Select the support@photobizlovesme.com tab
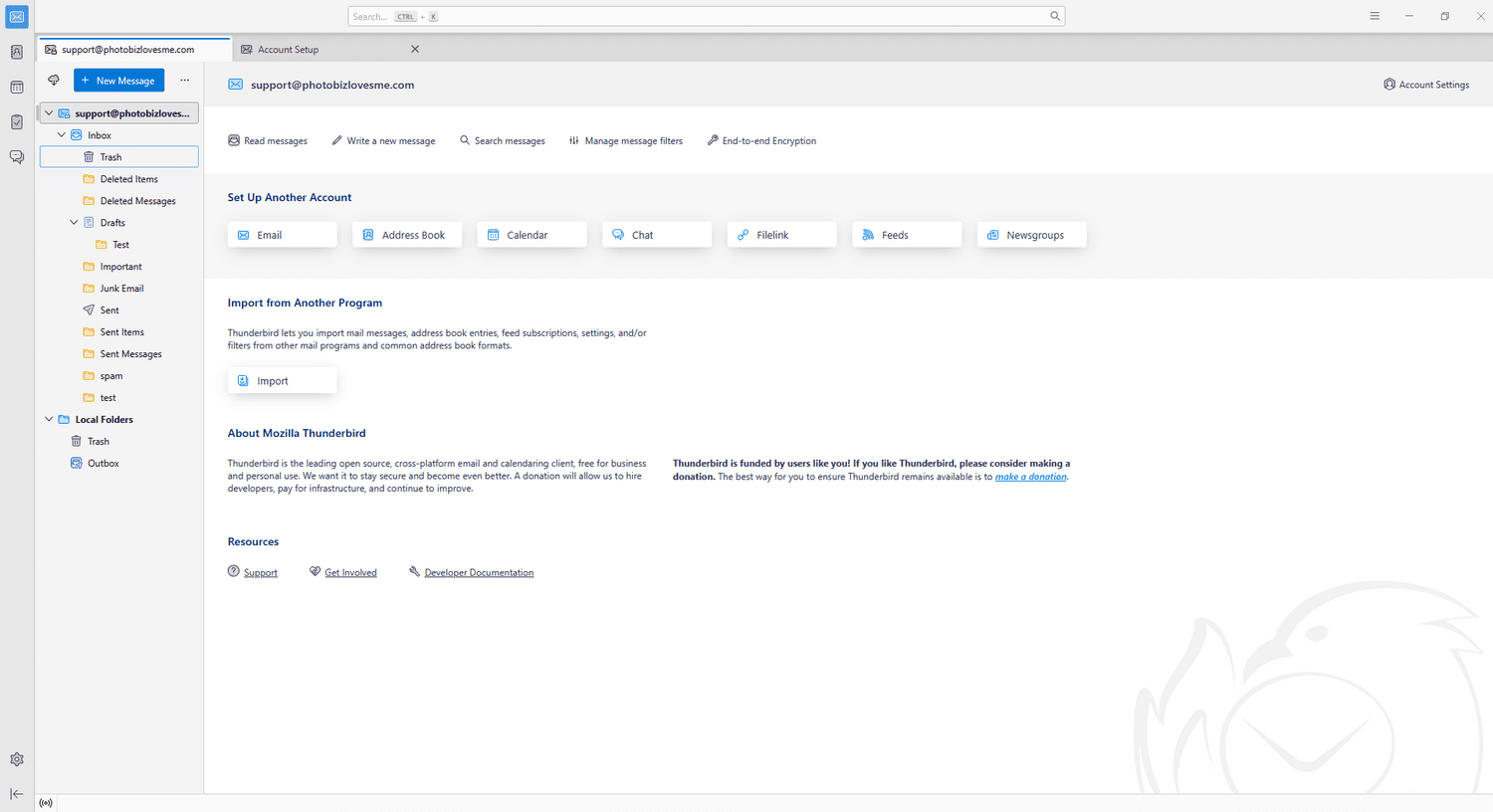This screenshot has height=812, width=1493. tap(134, 49)
